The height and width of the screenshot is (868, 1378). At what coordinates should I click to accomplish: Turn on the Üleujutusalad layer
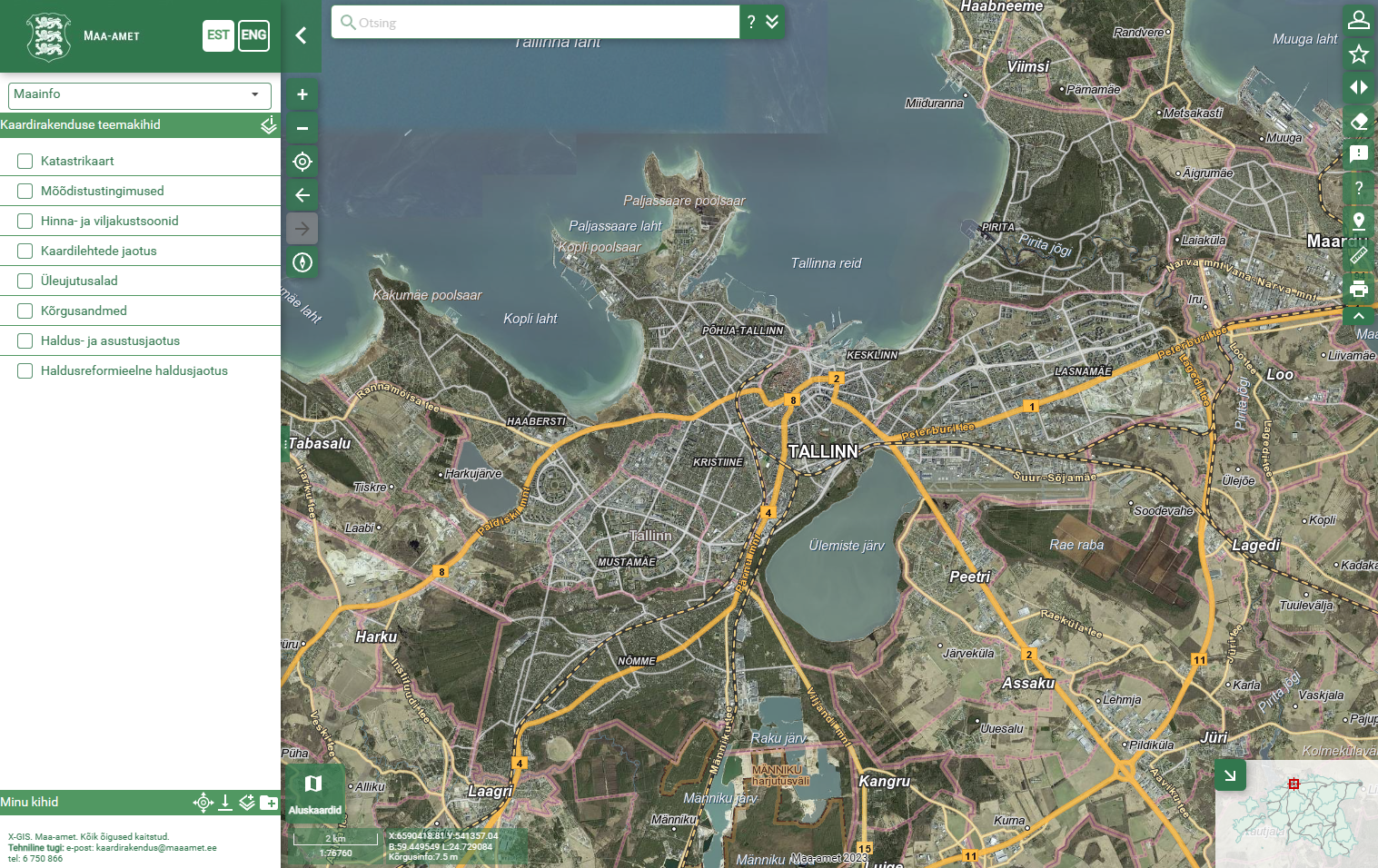point(25,281)
